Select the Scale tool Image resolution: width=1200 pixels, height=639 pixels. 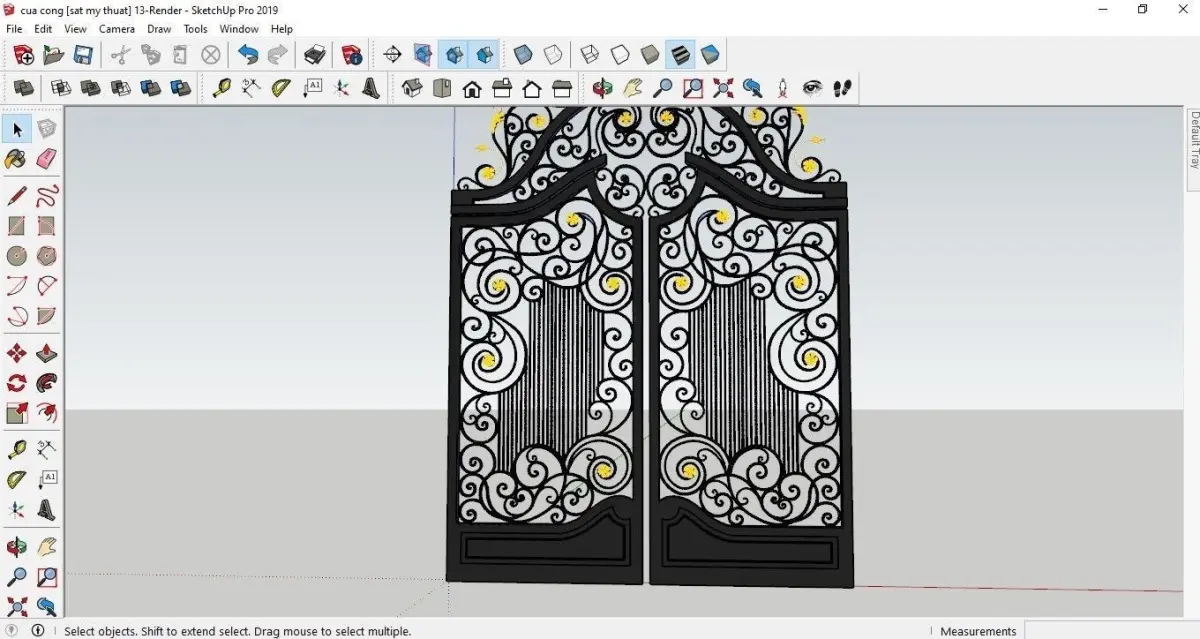(x=17, y=413)
